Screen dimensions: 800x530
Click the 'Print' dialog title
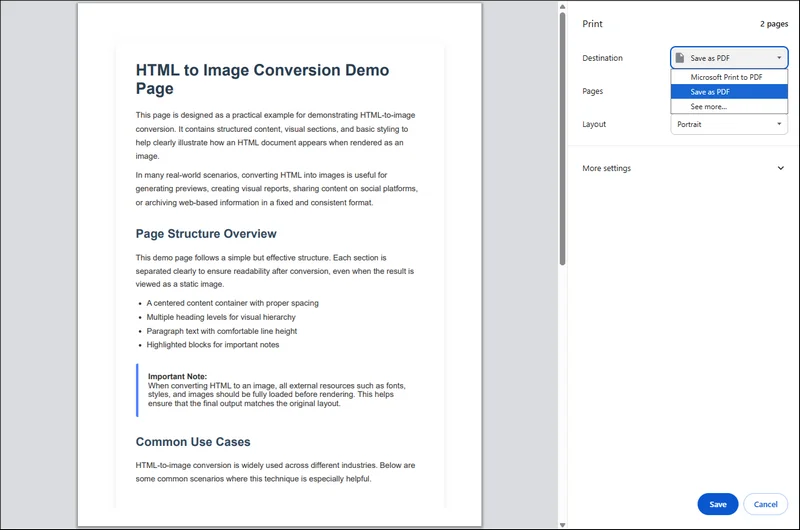click(x=592, y=24)
